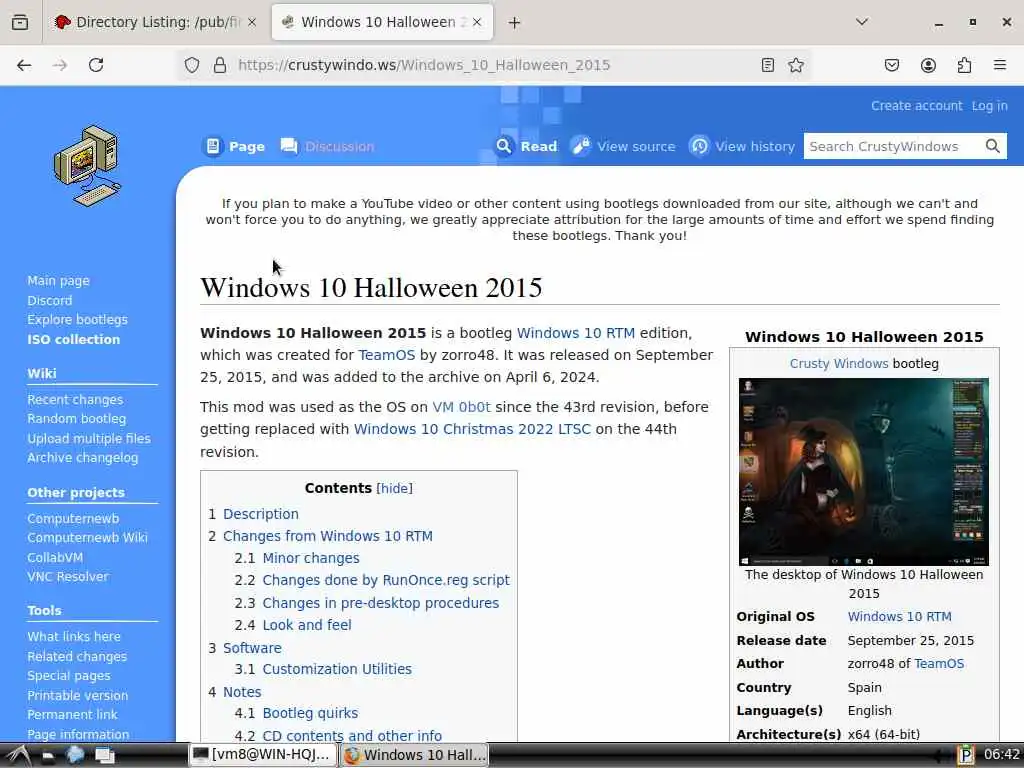The height and width of the screenshot is (768, 1024).
Task: Click the search magnifier button
Action: click(993, 146)
